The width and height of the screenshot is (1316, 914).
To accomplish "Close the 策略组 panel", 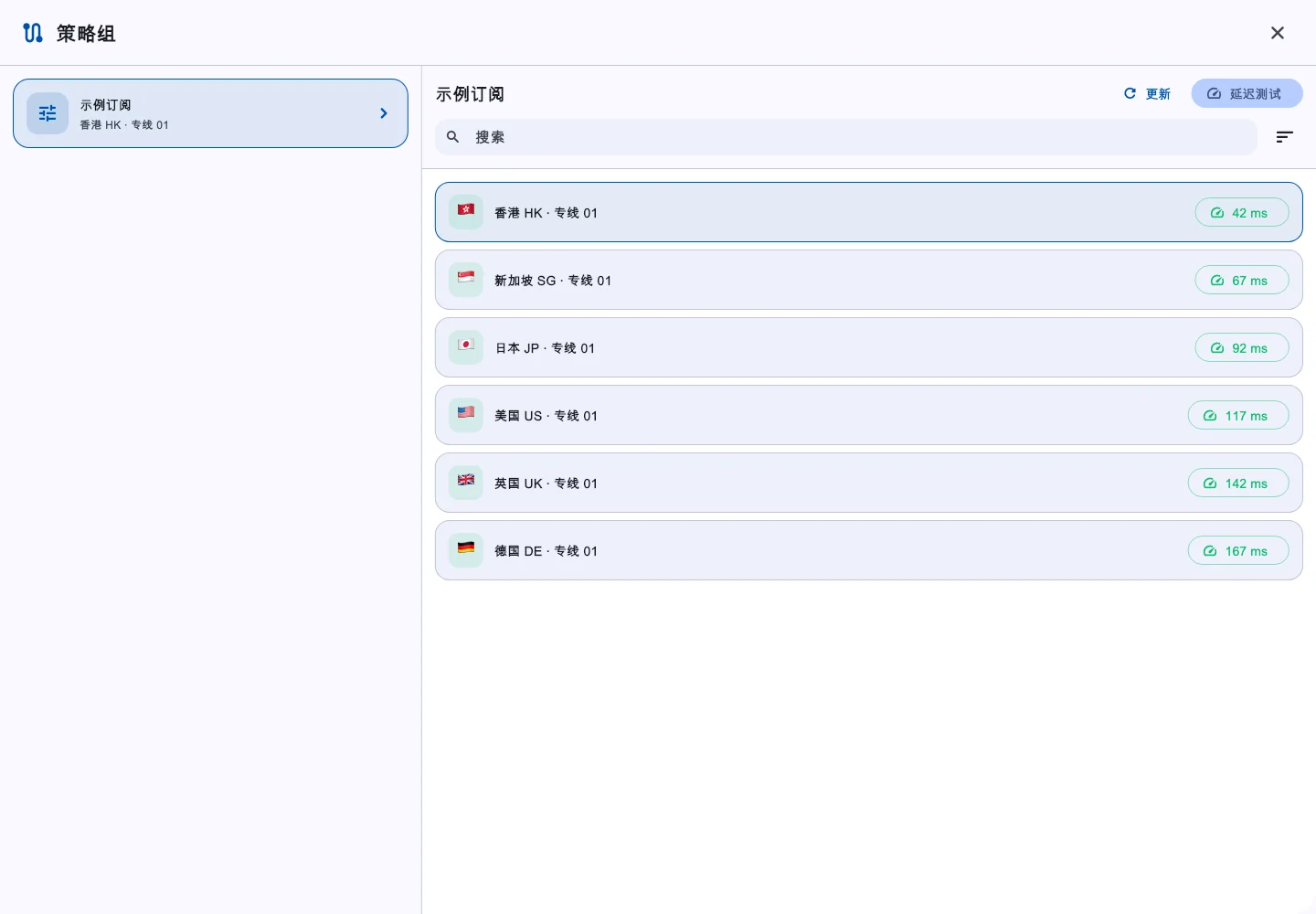I will tap(1278, 33).
